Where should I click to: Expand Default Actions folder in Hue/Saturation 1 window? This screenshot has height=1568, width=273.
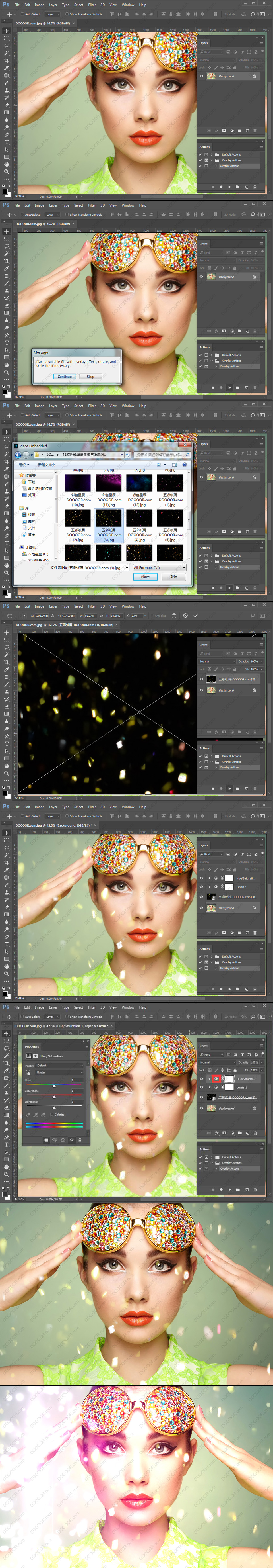click(212, 1157)
